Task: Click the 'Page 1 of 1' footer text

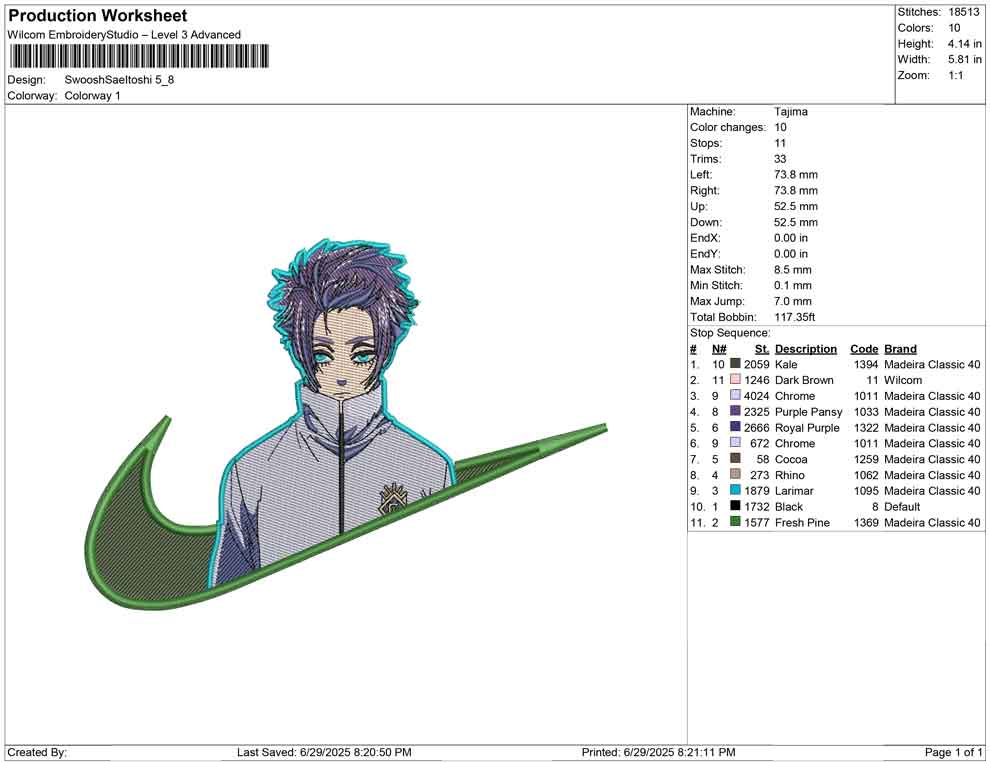Action: [953, 752]
